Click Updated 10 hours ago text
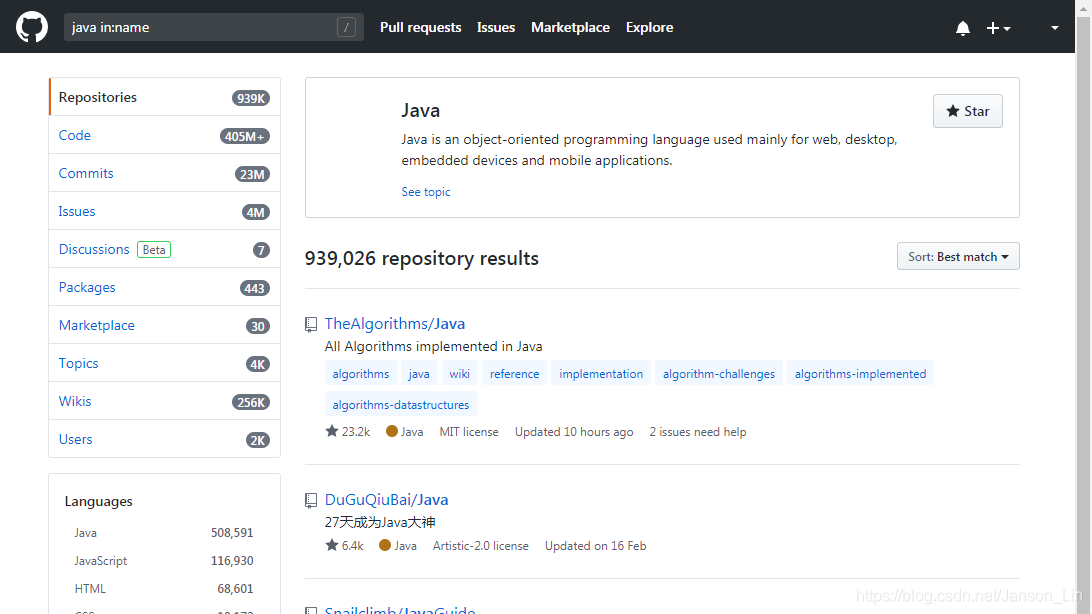Screen dimensions: 1092x614 pyautogui.click(x=574, y=432)
